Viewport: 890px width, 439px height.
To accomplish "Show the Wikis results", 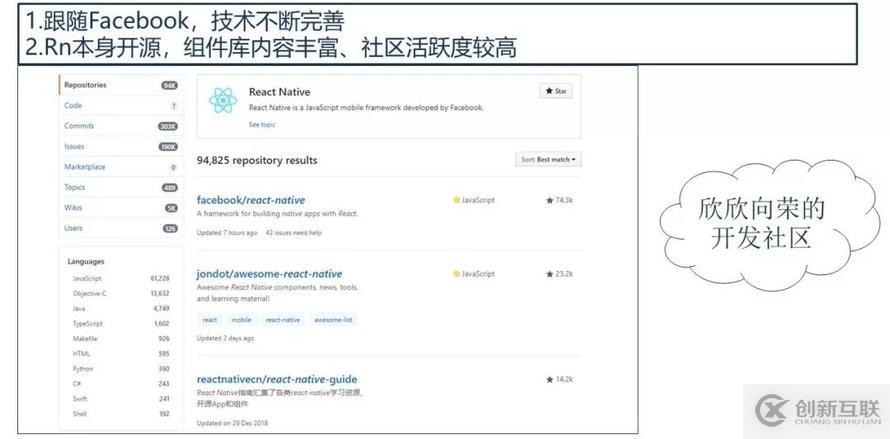I will tap(121, 208).
